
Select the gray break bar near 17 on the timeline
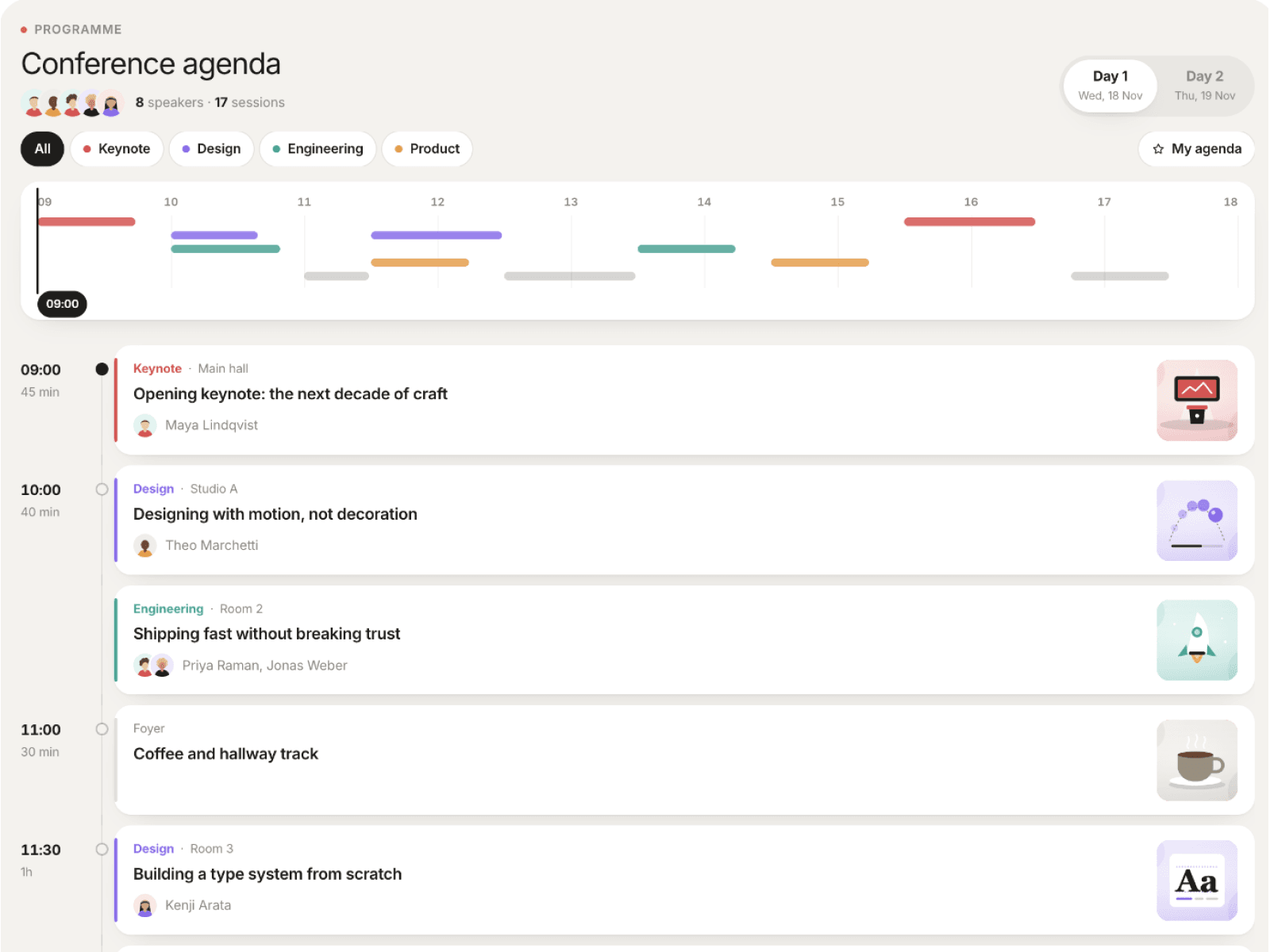pyautogui.click(x=1120, y=276)
